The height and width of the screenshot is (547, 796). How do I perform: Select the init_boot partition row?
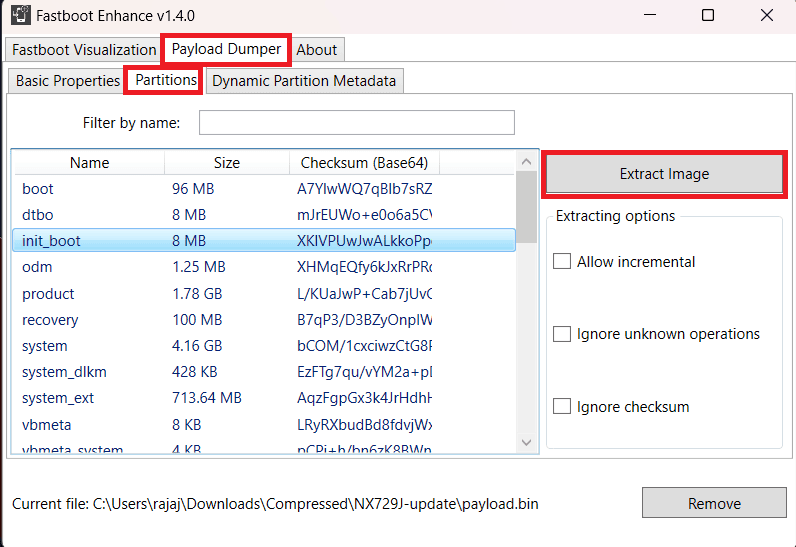(264, 241)
